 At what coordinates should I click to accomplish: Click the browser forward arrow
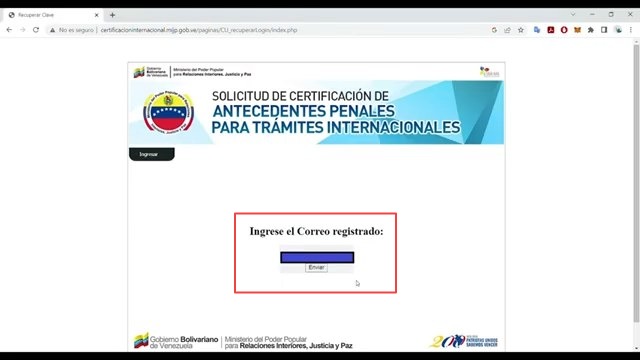tap(22, 30)
